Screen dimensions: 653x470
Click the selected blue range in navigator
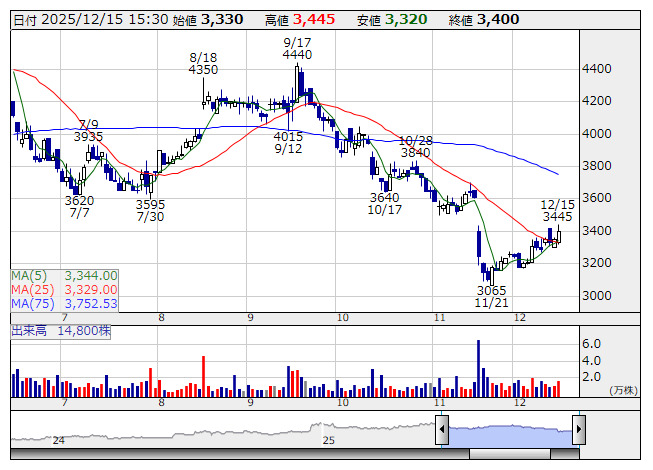510,435
